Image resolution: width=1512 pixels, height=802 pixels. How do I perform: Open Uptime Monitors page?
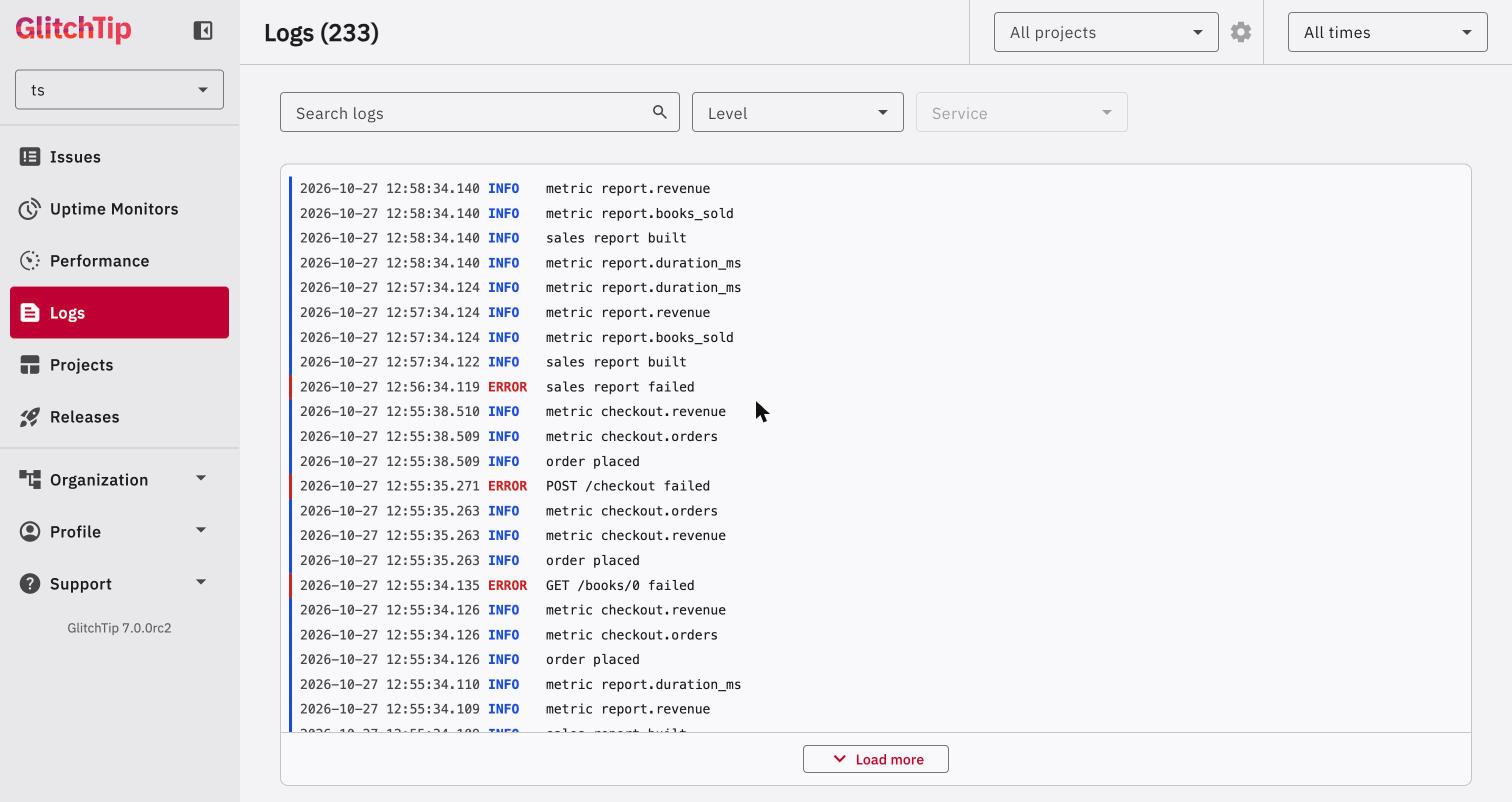[119, 209]
